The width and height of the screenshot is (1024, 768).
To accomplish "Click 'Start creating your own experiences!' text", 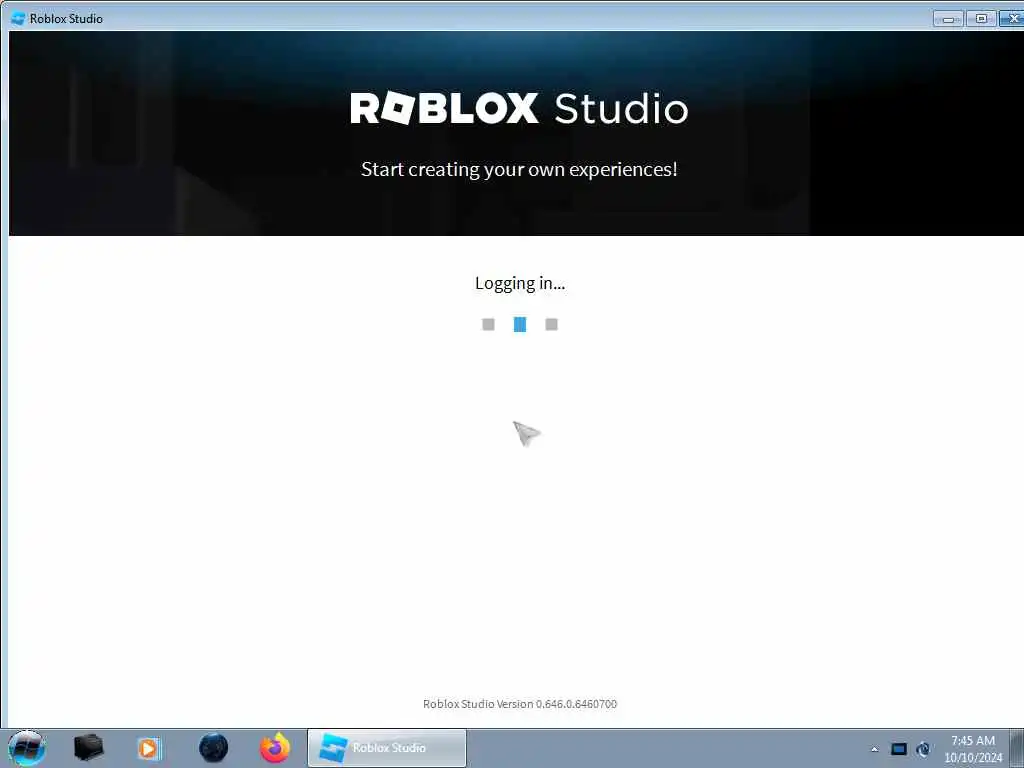I will click(x=519, y=169).
